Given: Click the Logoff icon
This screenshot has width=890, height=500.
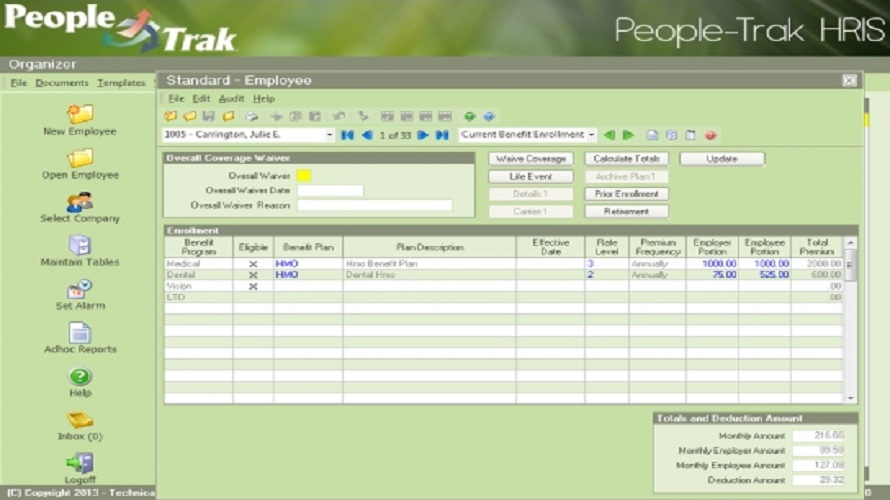Looking at the screenshot, I should click(80, 463).
